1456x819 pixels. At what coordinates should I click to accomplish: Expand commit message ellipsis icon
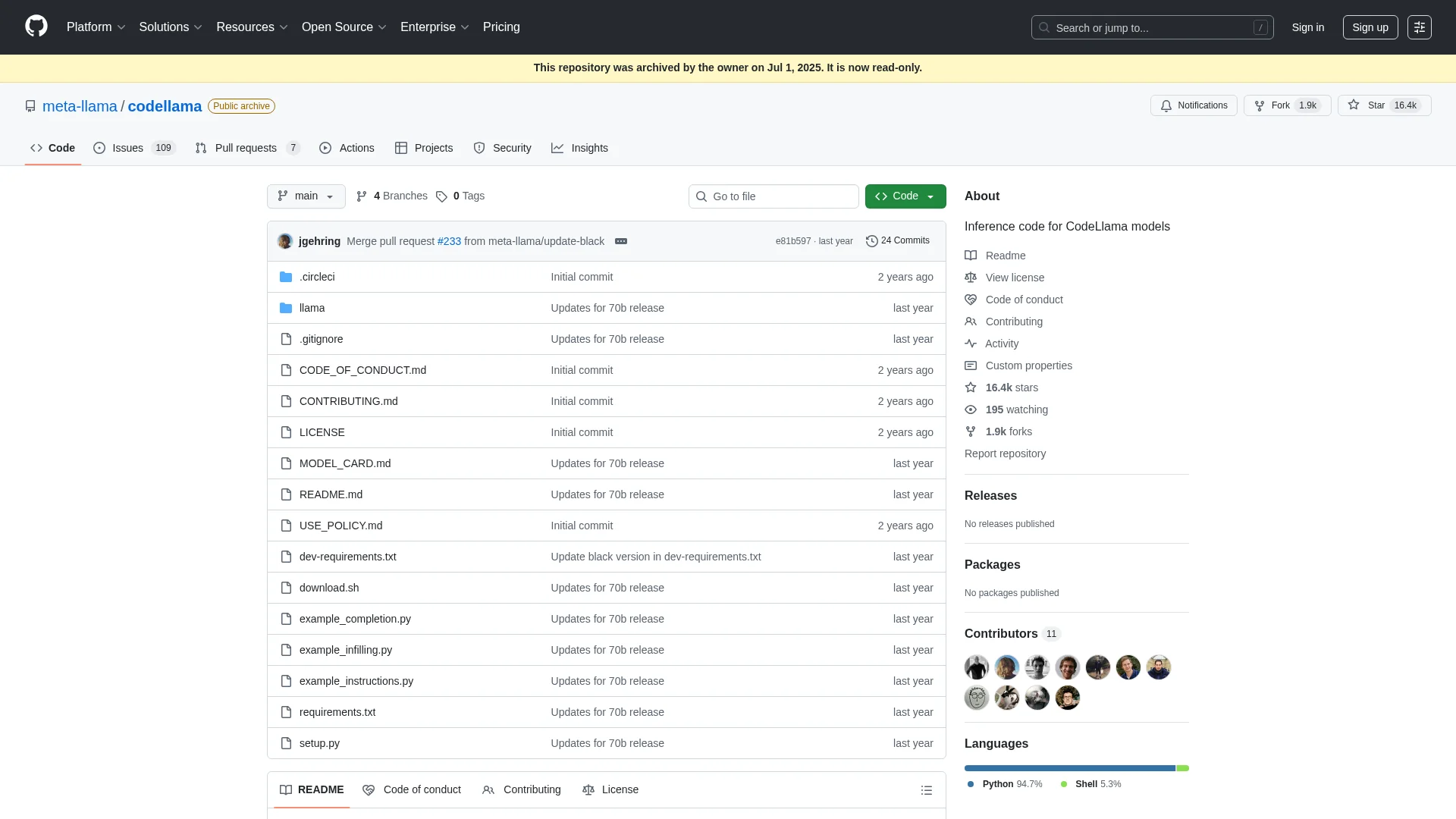(x=620, y=241)
